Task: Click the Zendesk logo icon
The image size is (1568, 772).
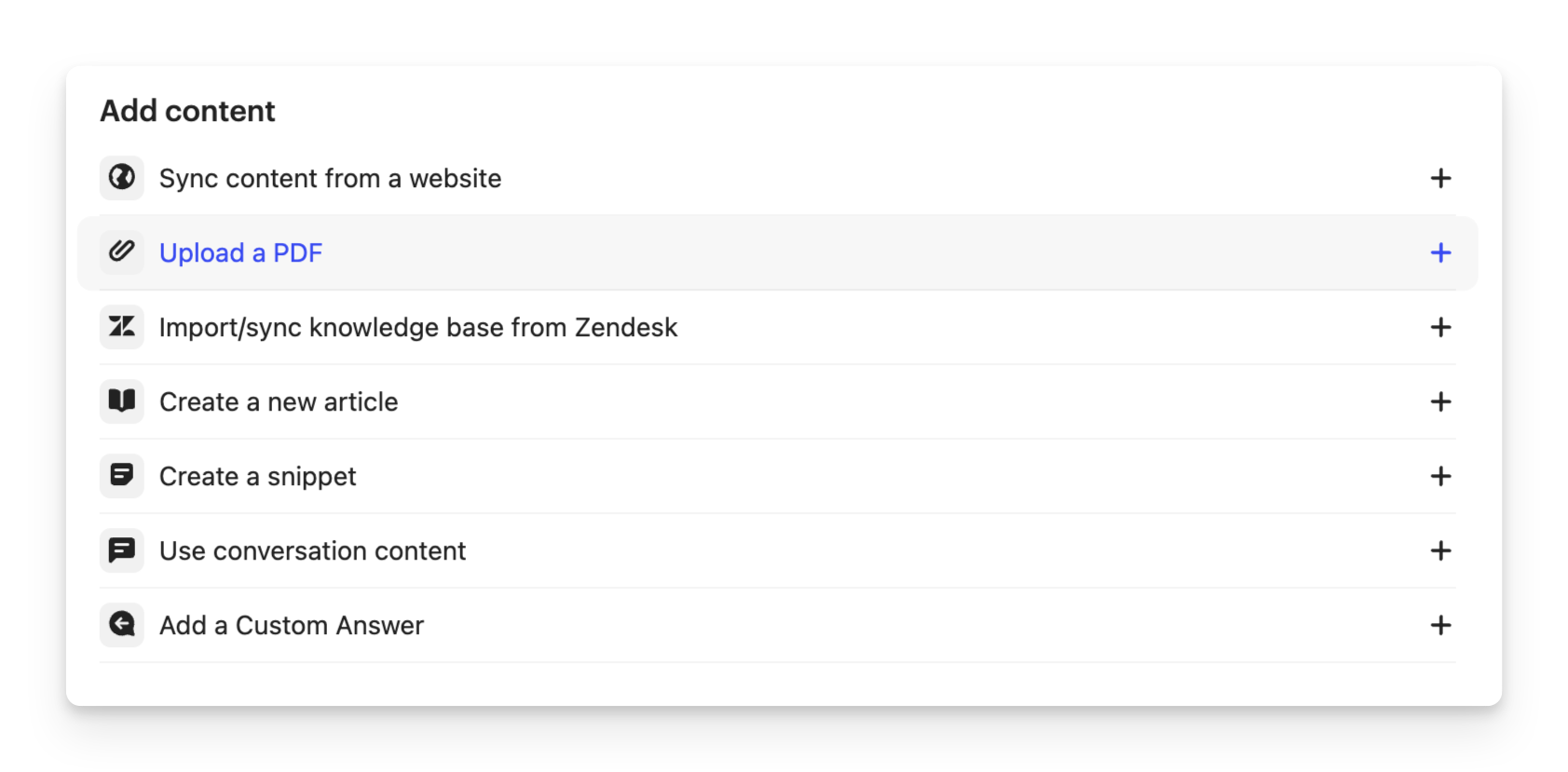Action: pyautogui.click(x=122, y=327)
